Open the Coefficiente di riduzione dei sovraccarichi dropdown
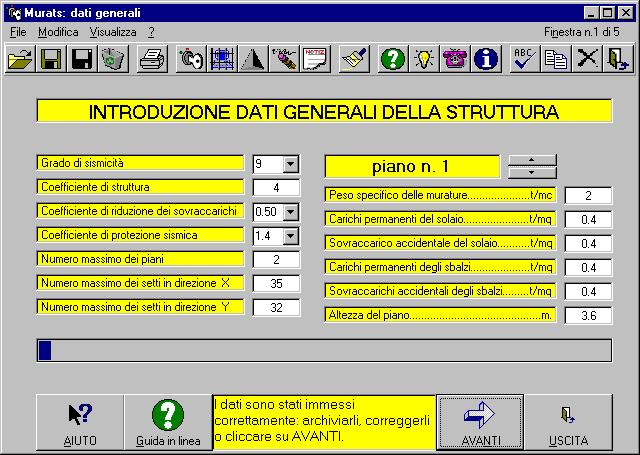640x455 pixels. (290, 212)
